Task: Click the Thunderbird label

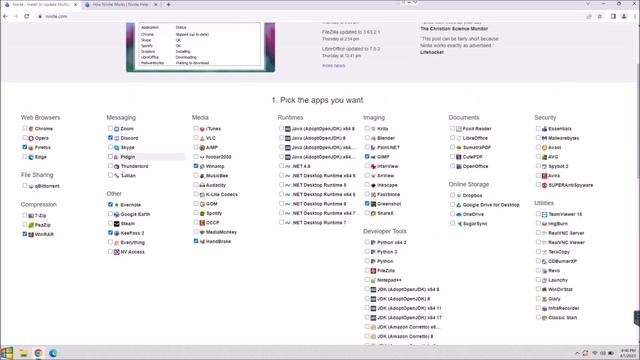Action: pos(134,166)
